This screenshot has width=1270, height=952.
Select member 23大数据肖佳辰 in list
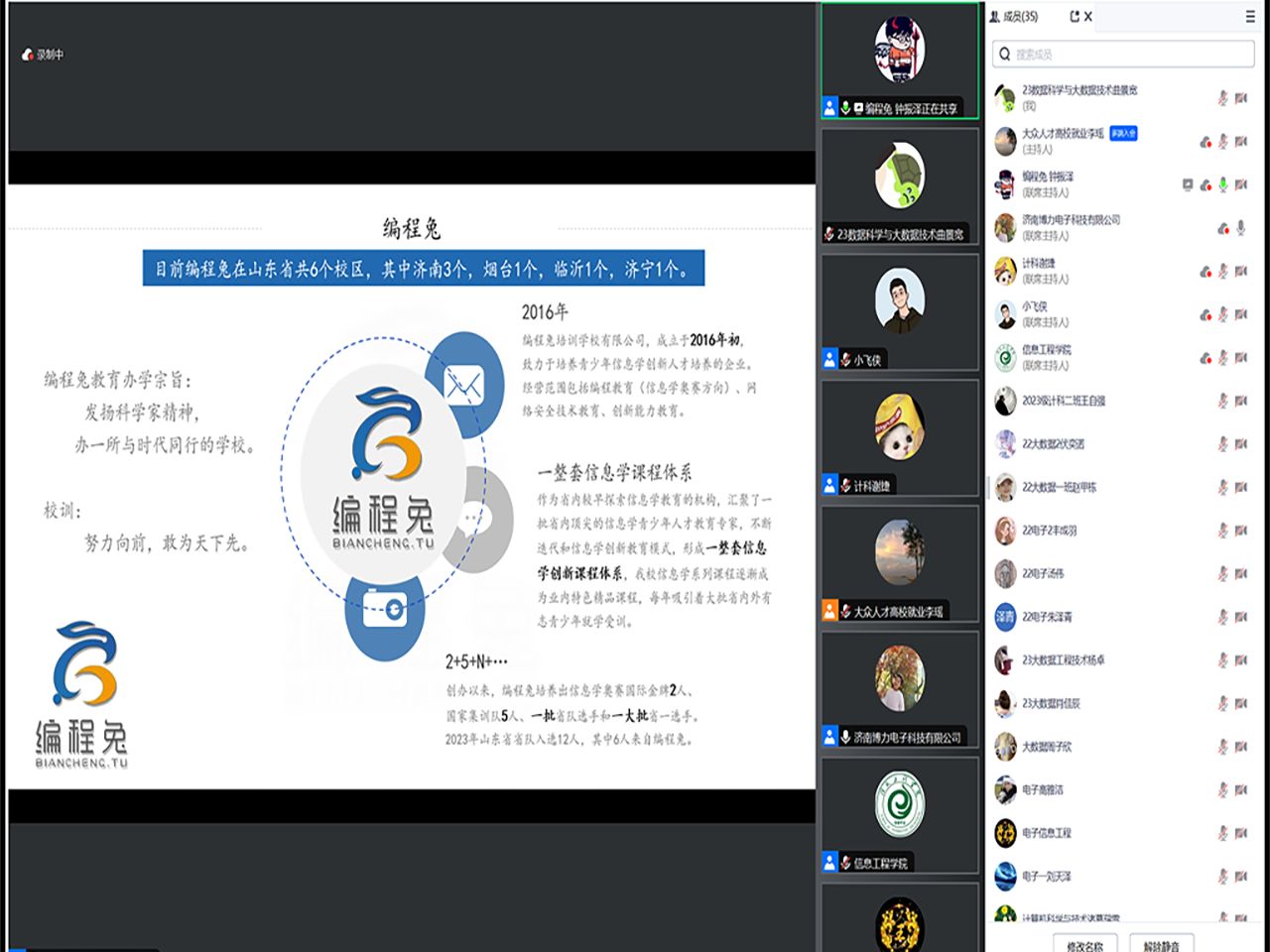(1124, 703)
